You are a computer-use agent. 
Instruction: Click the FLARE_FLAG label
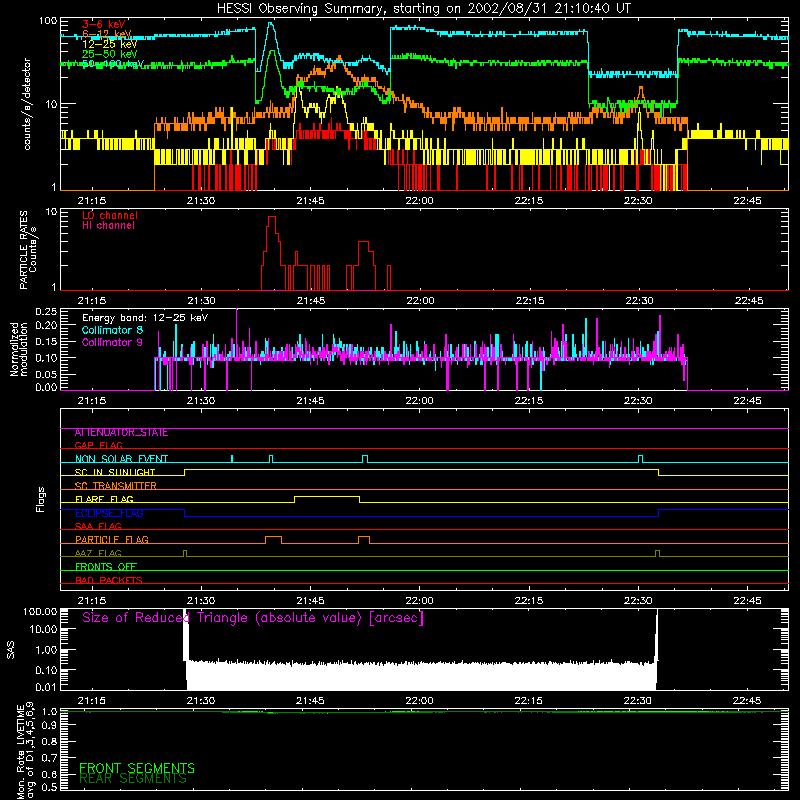104,499
